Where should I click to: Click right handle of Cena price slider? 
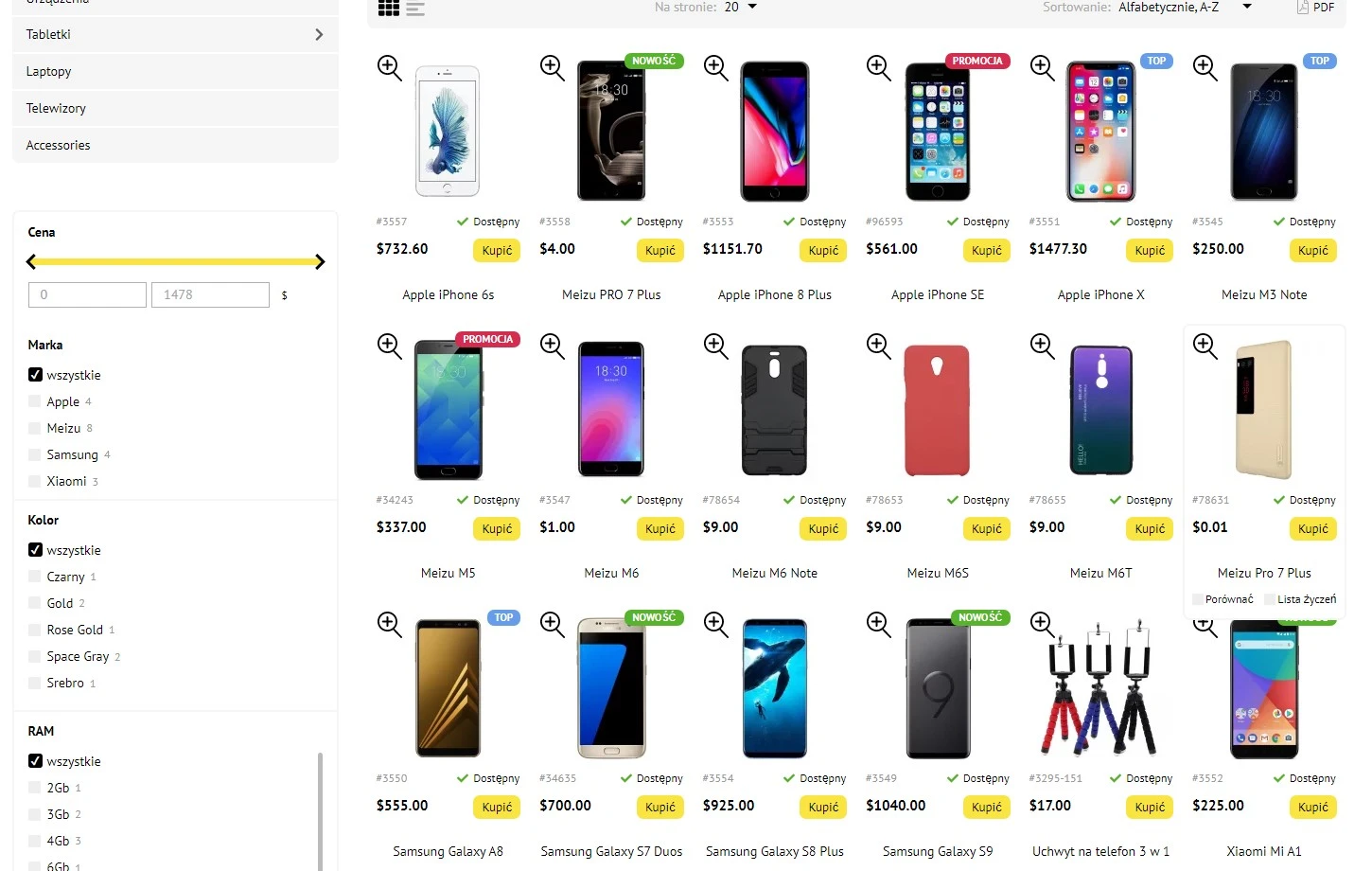coord(319,262)
